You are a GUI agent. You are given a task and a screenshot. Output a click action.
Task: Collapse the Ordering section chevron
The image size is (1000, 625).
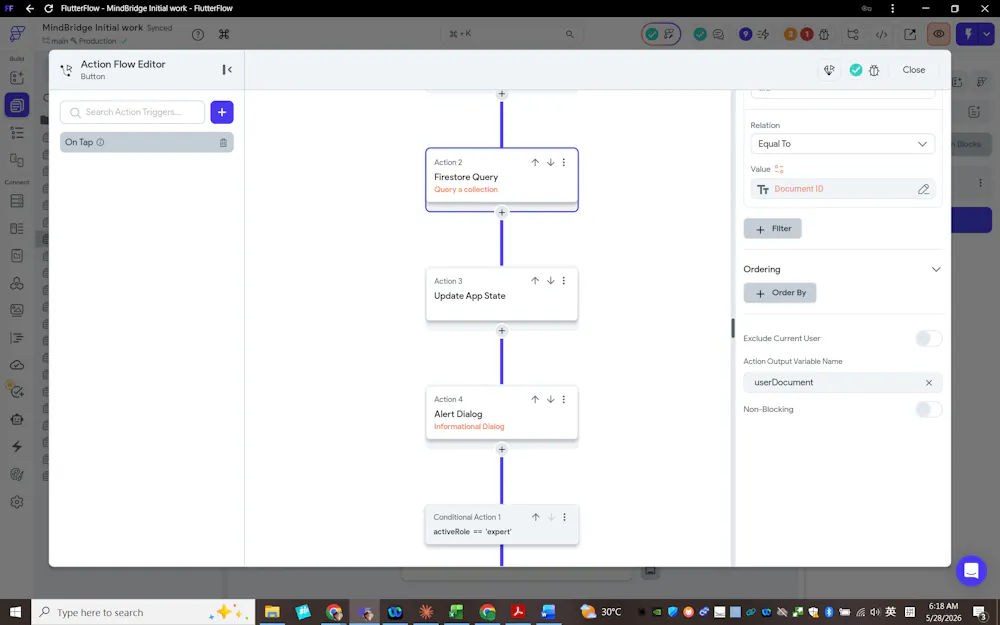936,269
